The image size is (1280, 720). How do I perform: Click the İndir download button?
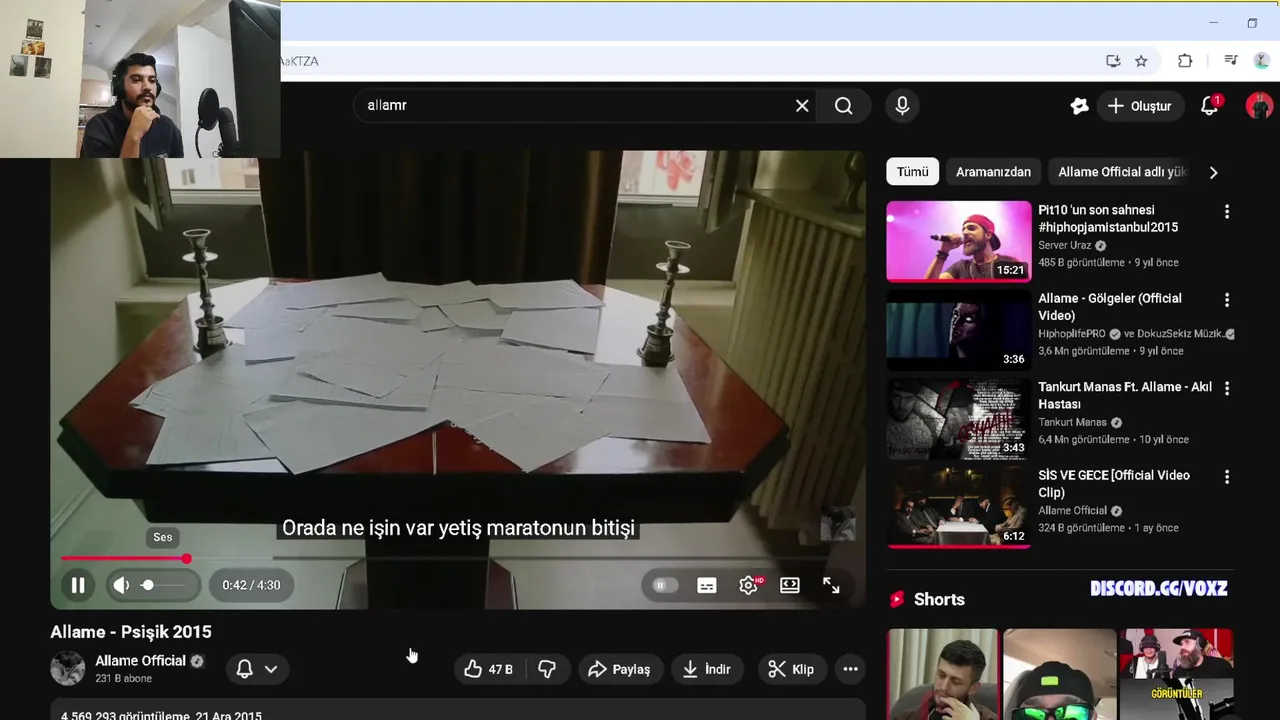pyautogui.click(x=706, y=669)
